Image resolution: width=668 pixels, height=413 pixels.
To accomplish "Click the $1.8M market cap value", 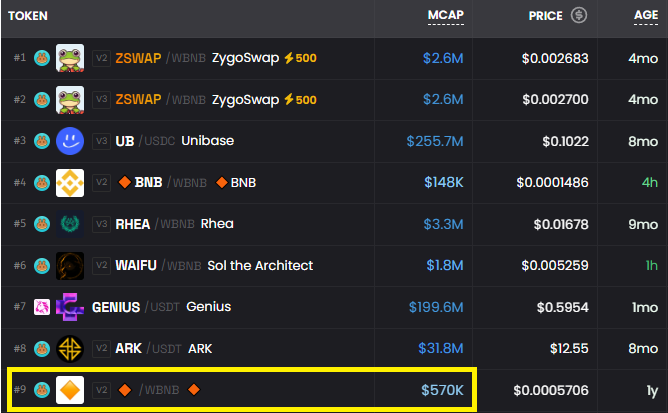I will [445, 266].
